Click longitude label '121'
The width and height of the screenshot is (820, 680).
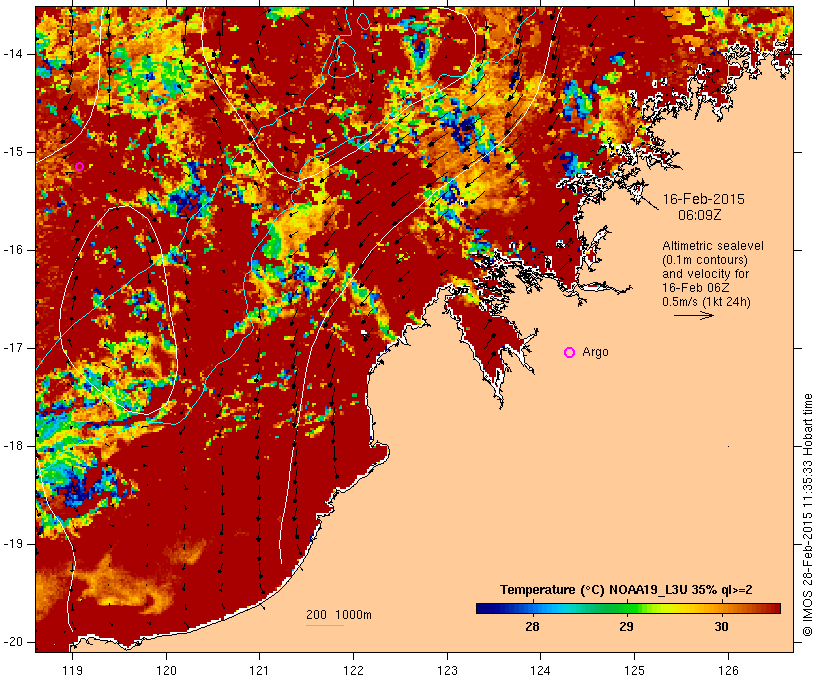point(259,671)
